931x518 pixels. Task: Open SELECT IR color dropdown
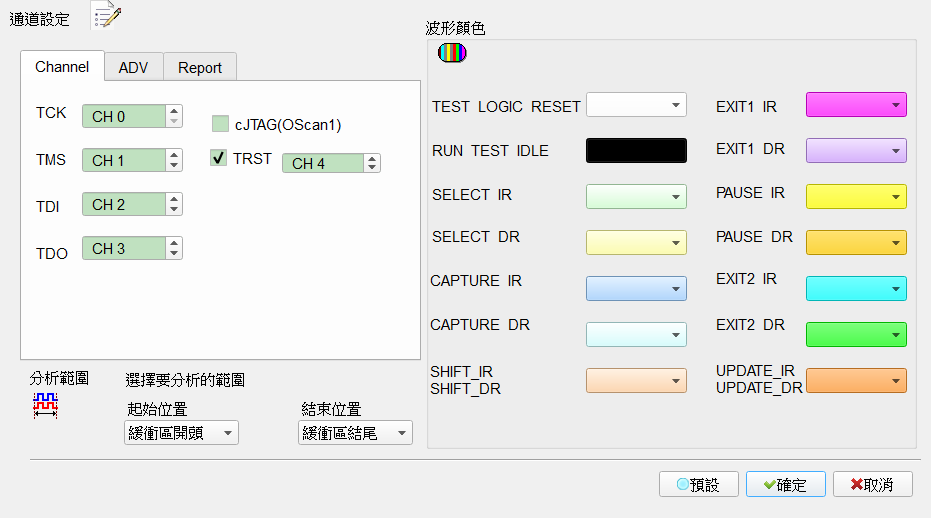pyautogui.click(x=636, y=197)
